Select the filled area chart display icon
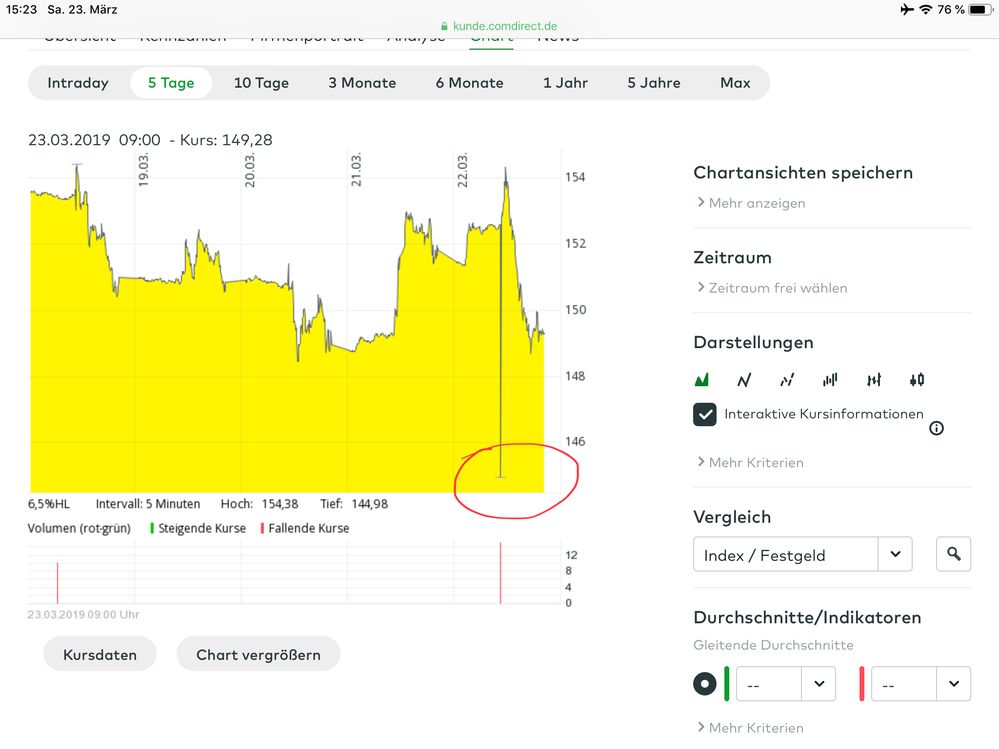 tap(702, 380)
